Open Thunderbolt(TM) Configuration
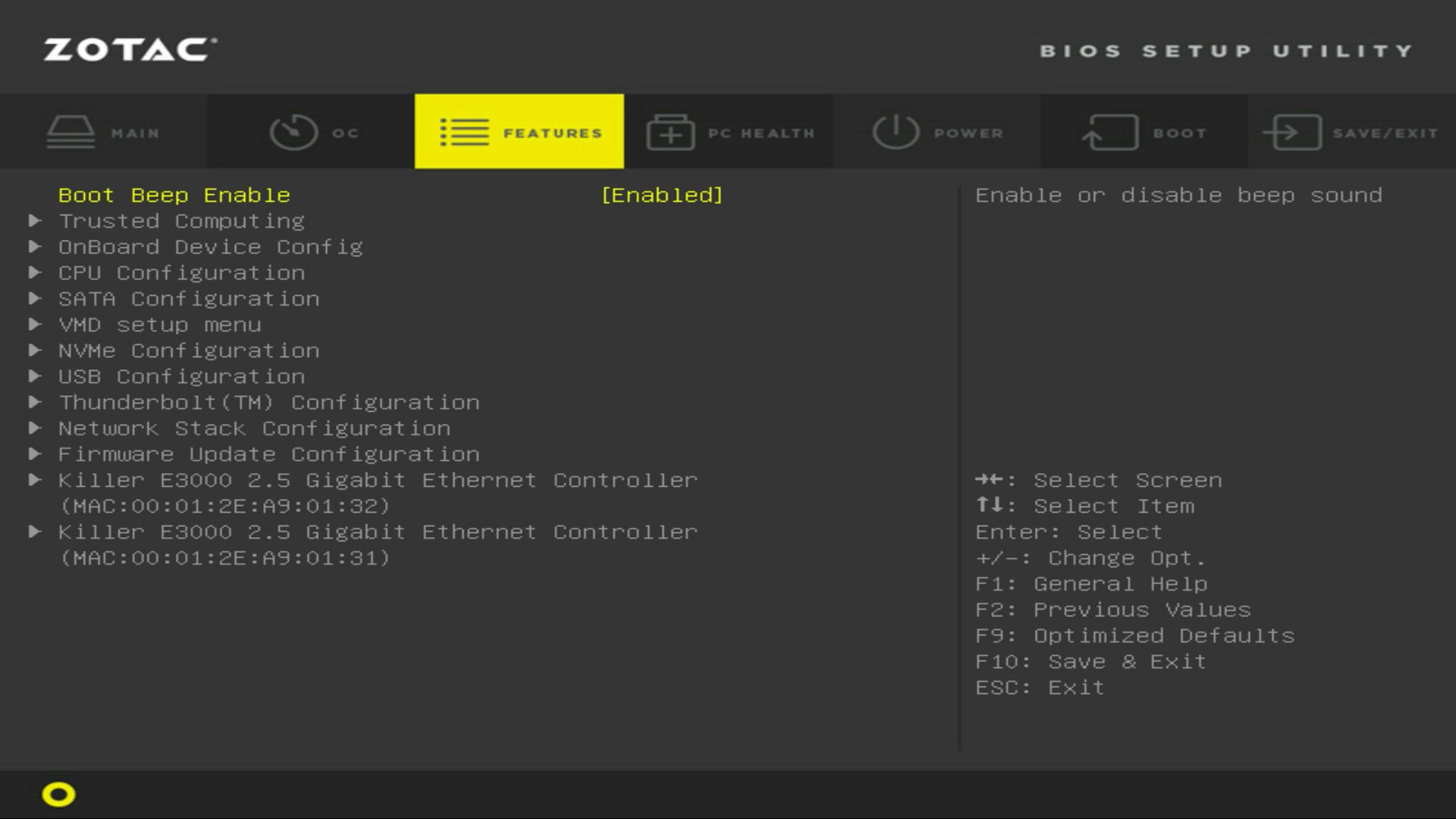The image size is (1456, 819). coord(268,403)
